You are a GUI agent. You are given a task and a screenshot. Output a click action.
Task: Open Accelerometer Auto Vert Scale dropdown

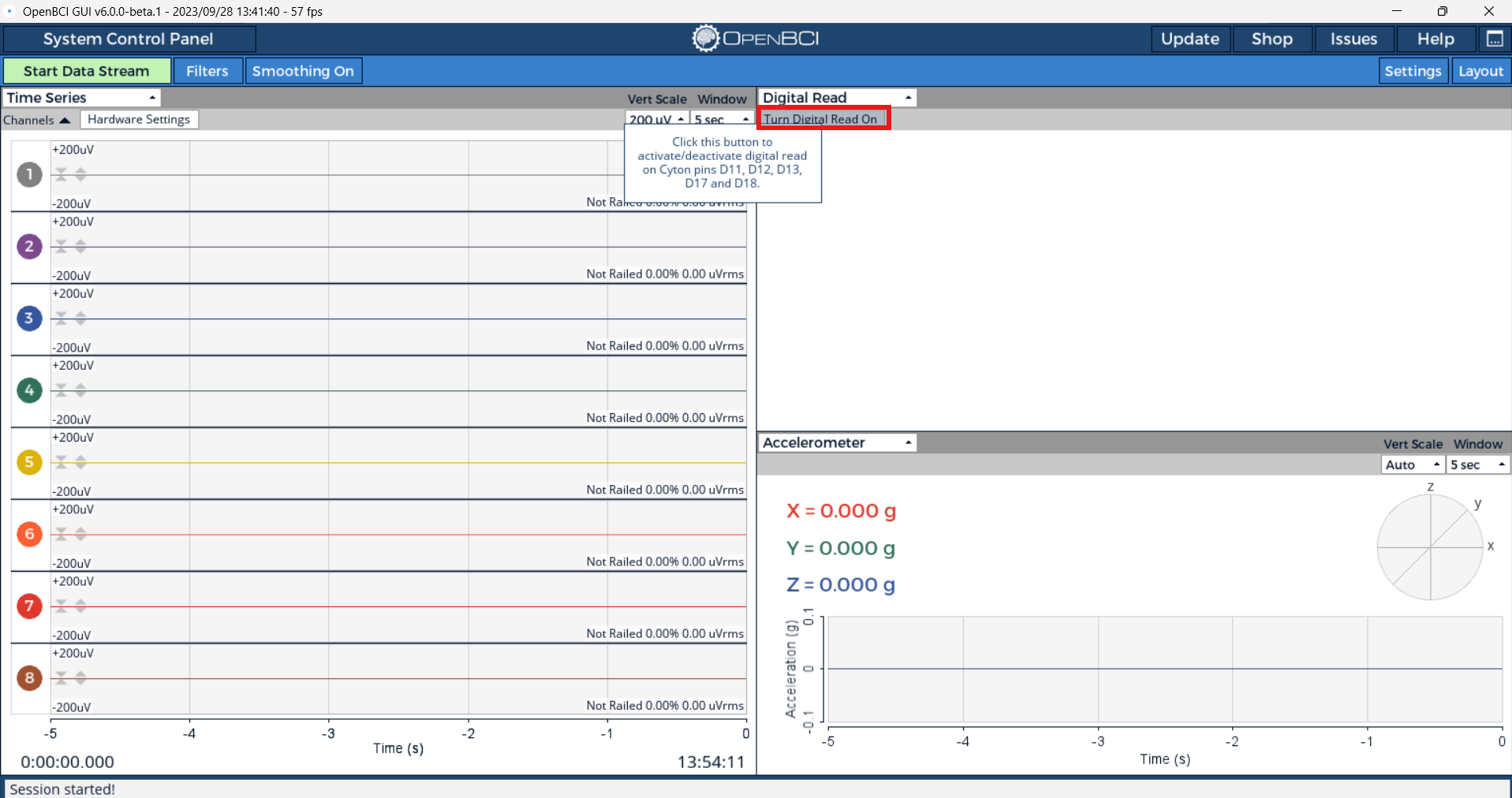(x=1413, y=464)
